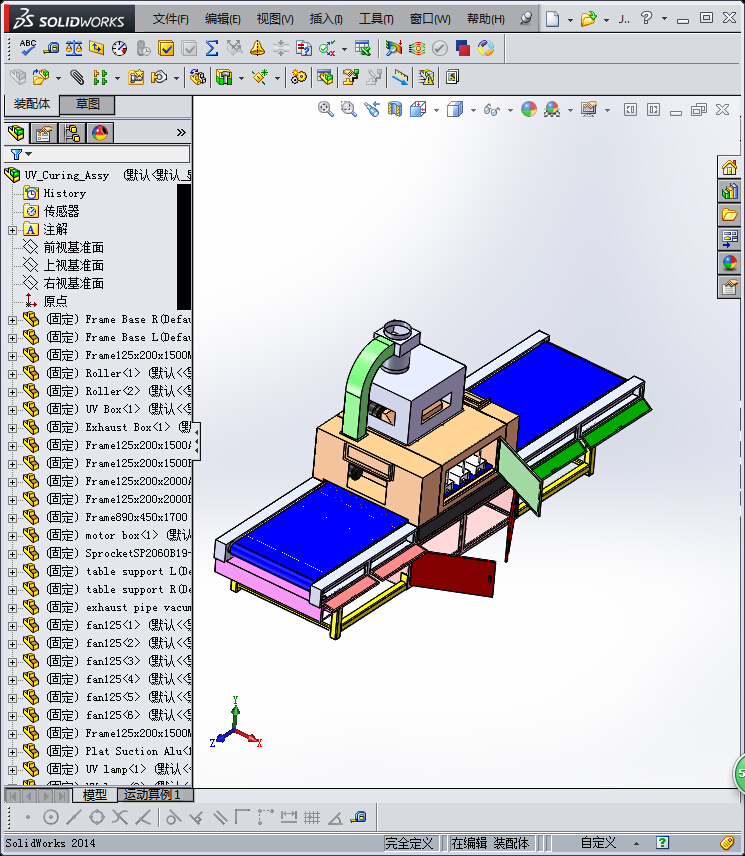This screenshot has height=856, width=745.
Task: Switch to the 模型 tab
Action: click(x=94, y=795)
